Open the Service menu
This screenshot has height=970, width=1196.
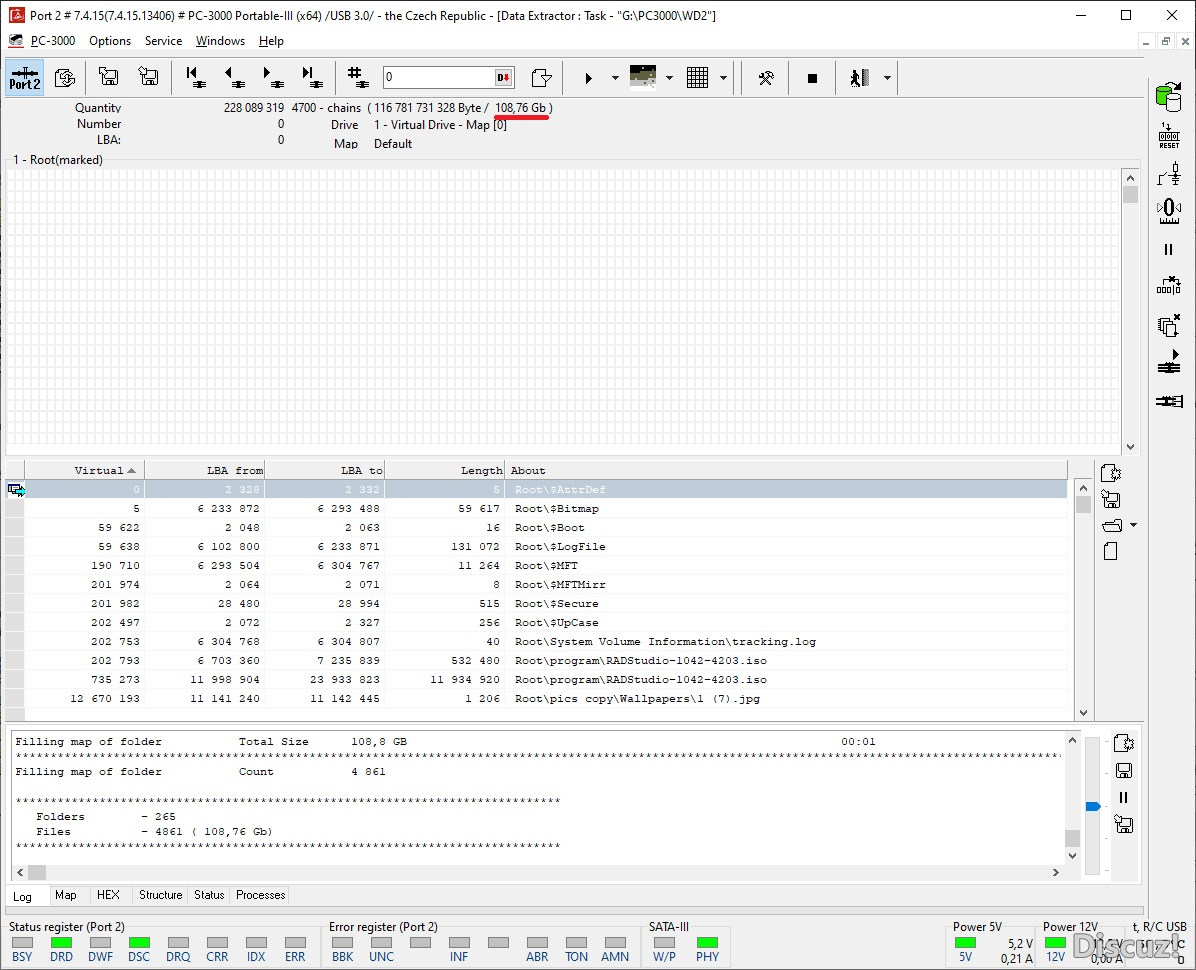pos(163,41)
